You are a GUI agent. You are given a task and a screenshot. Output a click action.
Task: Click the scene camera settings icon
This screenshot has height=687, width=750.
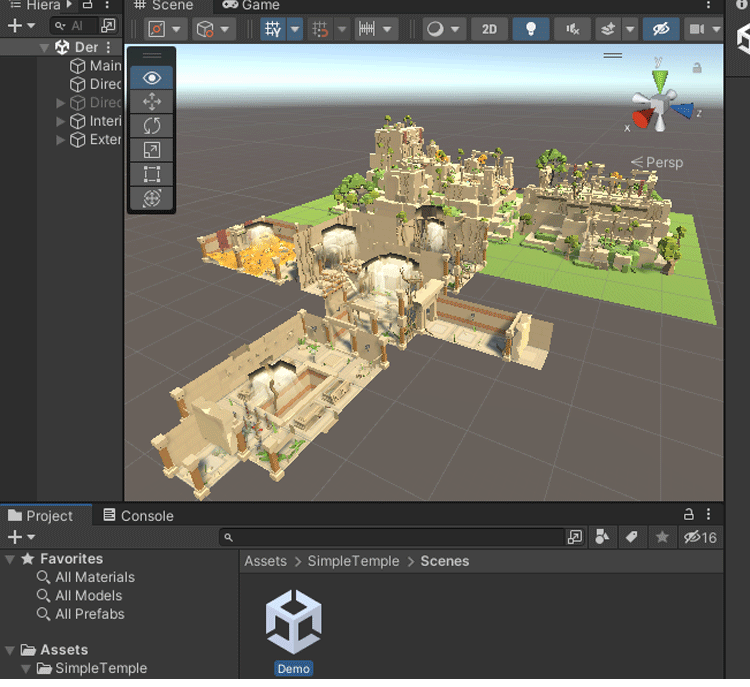click(x=696, y=29)
